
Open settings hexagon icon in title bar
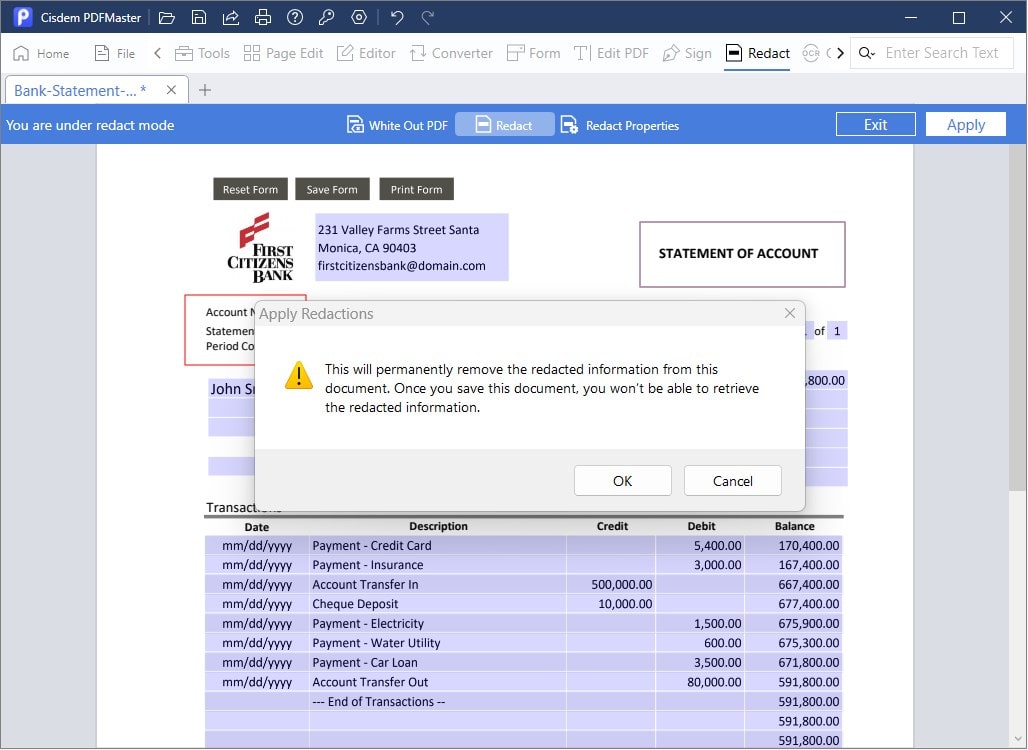coord(359,17)
